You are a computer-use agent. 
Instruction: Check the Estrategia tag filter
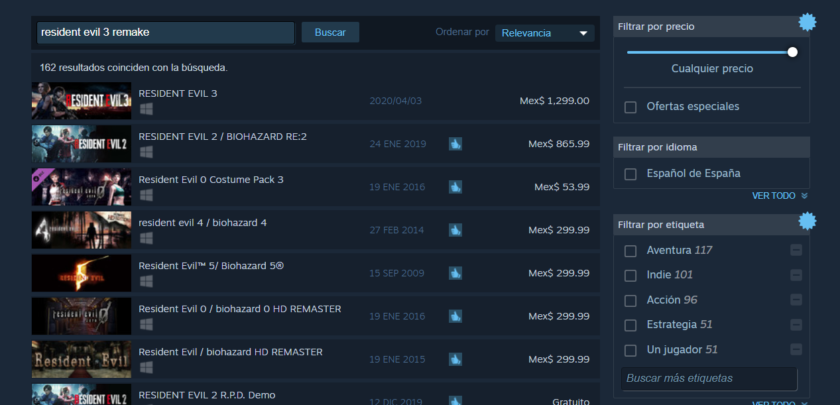tap(631, 325)
